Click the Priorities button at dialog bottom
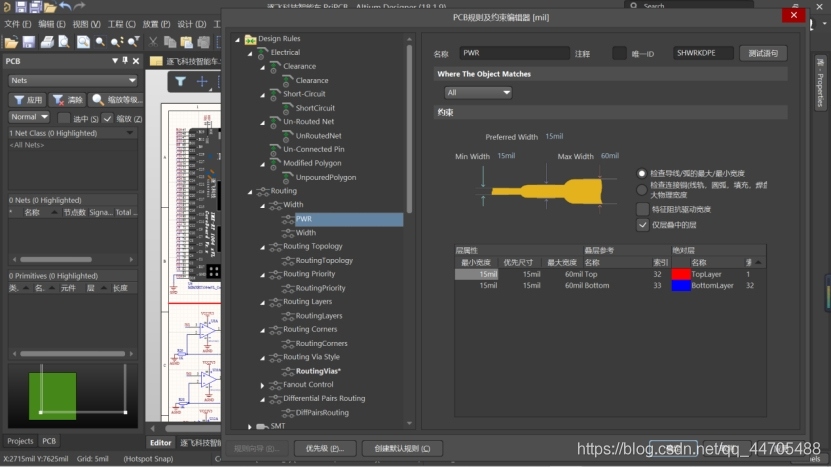This screenshot has width=831, height=468. click(325, 448)
